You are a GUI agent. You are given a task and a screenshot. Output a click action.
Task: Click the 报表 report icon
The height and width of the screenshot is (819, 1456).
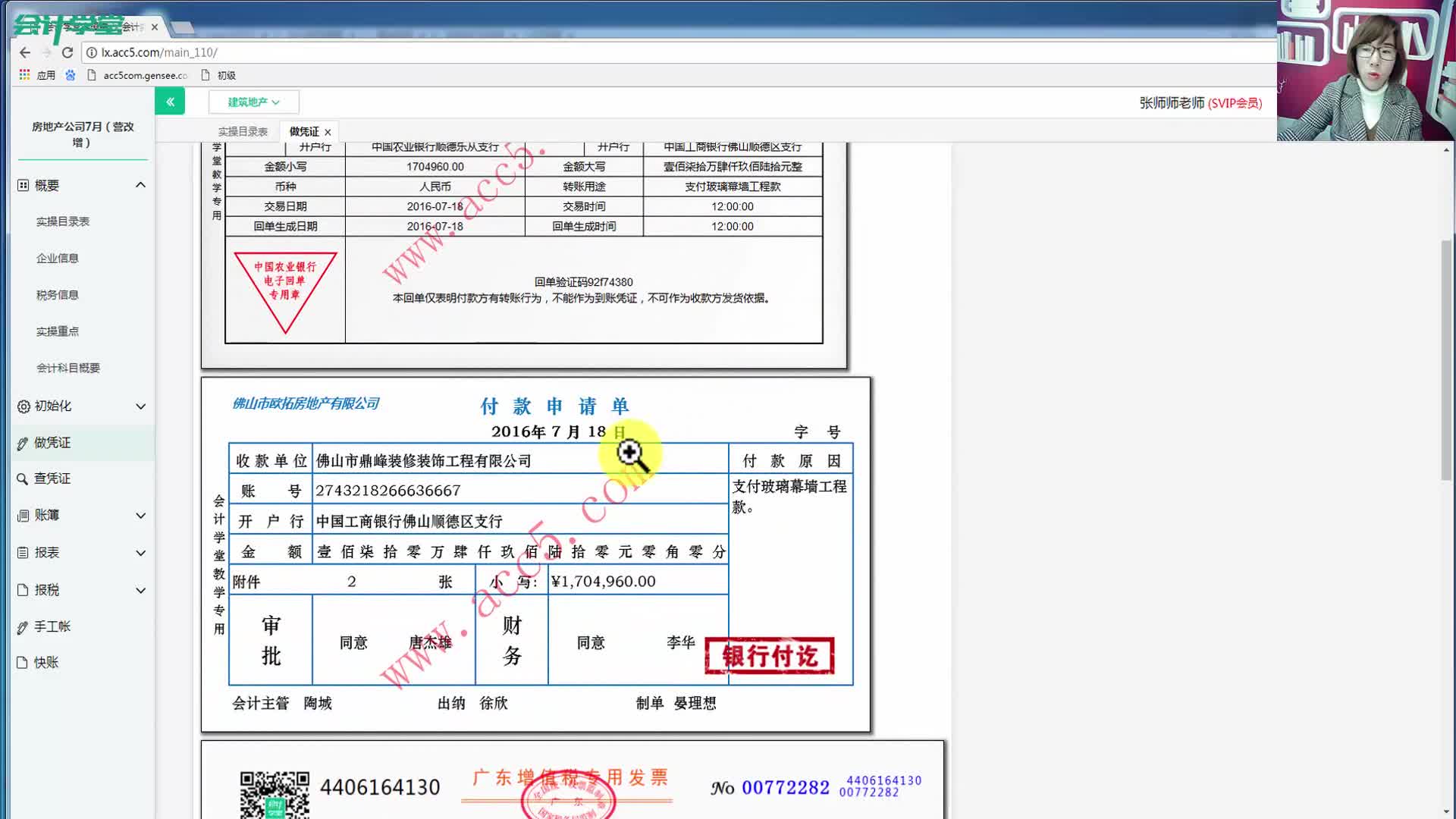coord(23,552)
